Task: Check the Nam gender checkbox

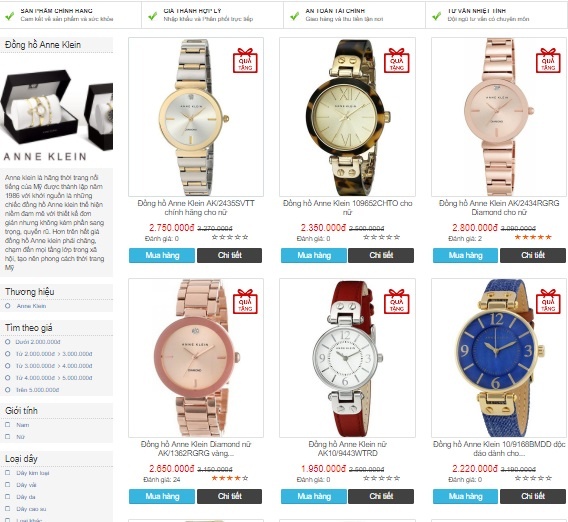Action: coord(8,425)
